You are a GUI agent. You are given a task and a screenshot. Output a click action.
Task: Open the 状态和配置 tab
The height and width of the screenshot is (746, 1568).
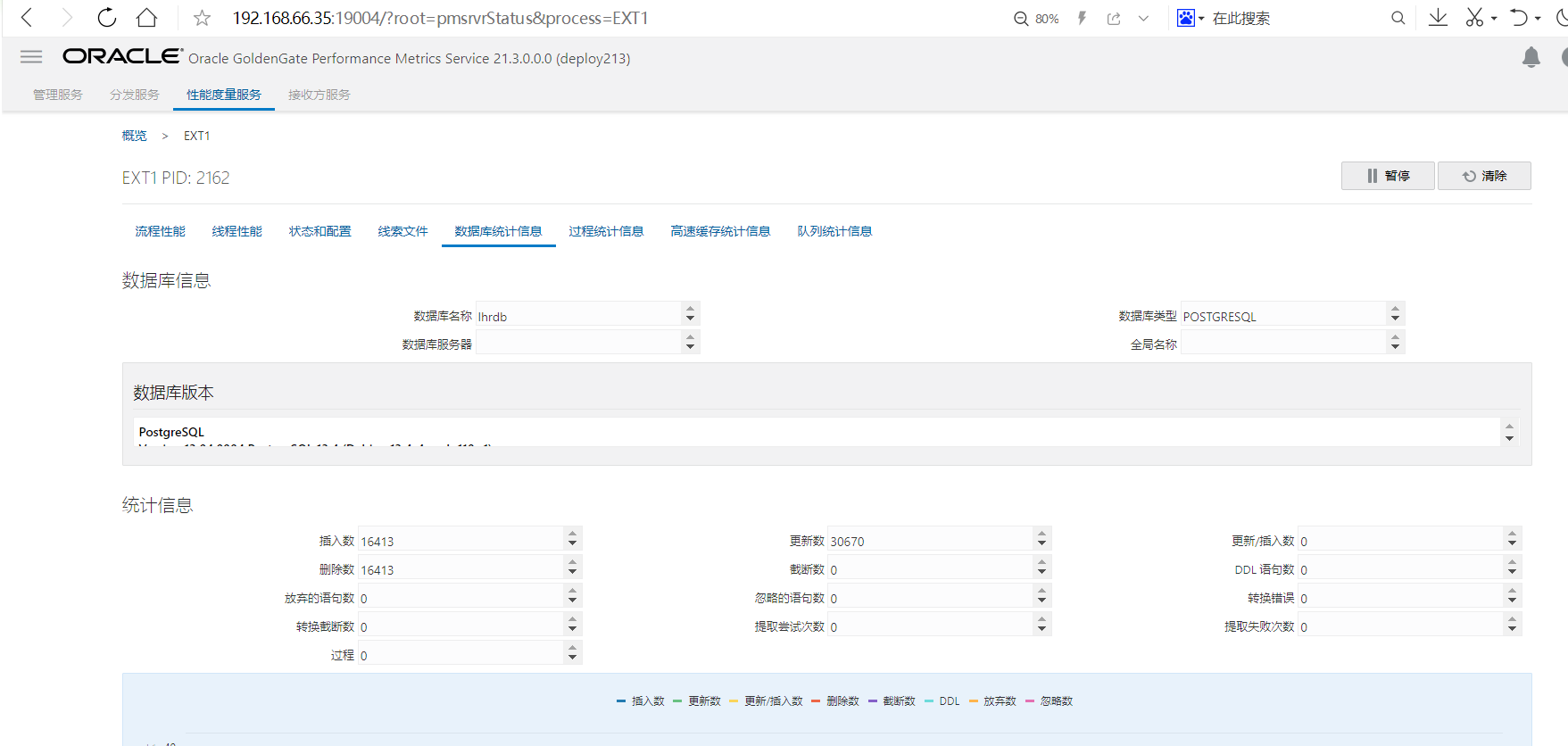320,231
